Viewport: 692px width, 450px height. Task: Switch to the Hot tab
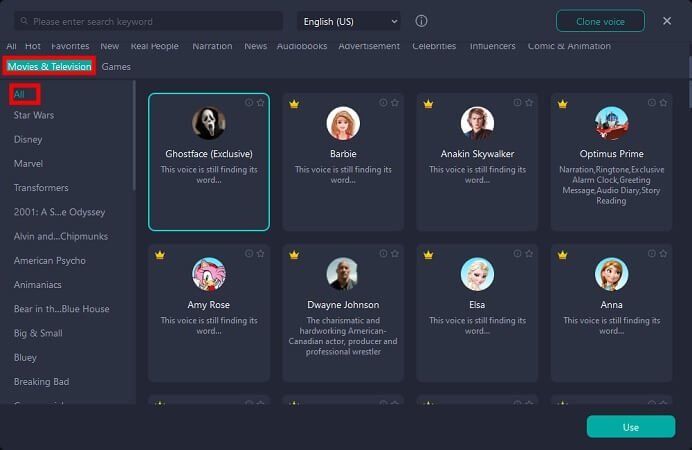[x=33, y=46]
